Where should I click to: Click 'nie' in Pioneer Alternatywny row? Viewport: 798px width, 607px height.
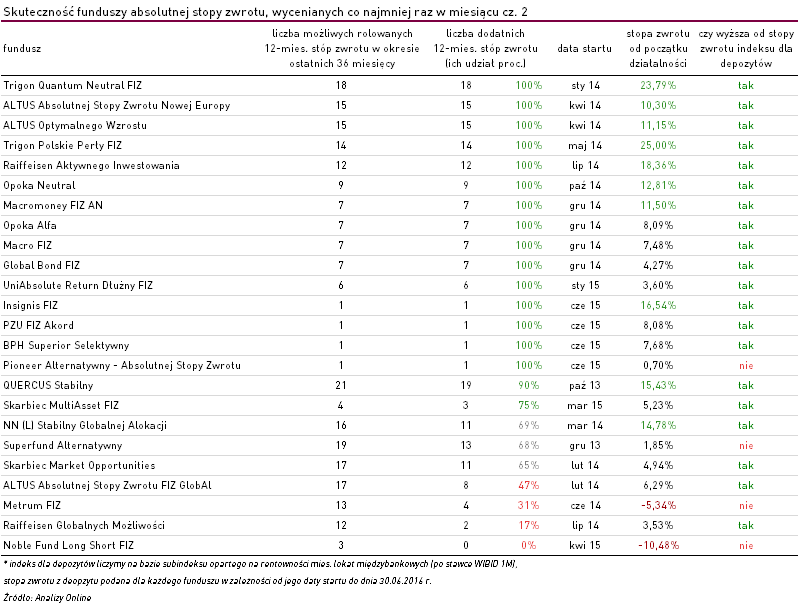pos(746,365)
